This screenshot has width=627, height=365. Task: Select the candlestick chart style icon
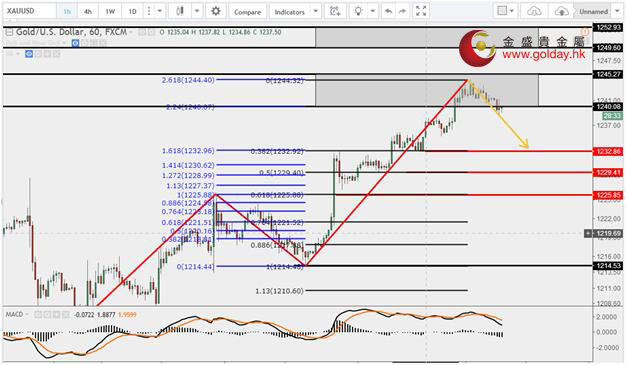coord(180,11)
